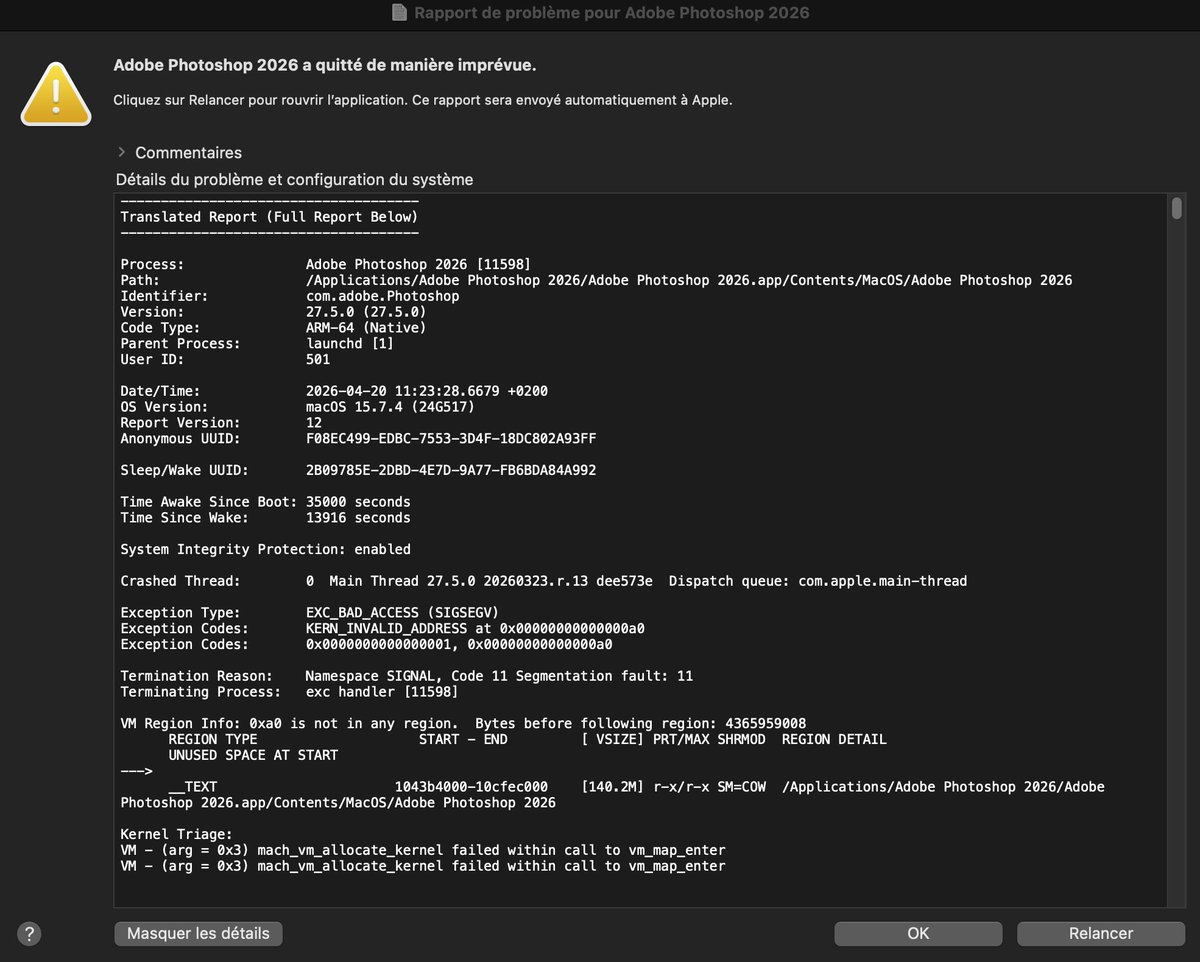Click the 'VM Region Info: 0xa0 is not in any region' line

tap(463, 724)
